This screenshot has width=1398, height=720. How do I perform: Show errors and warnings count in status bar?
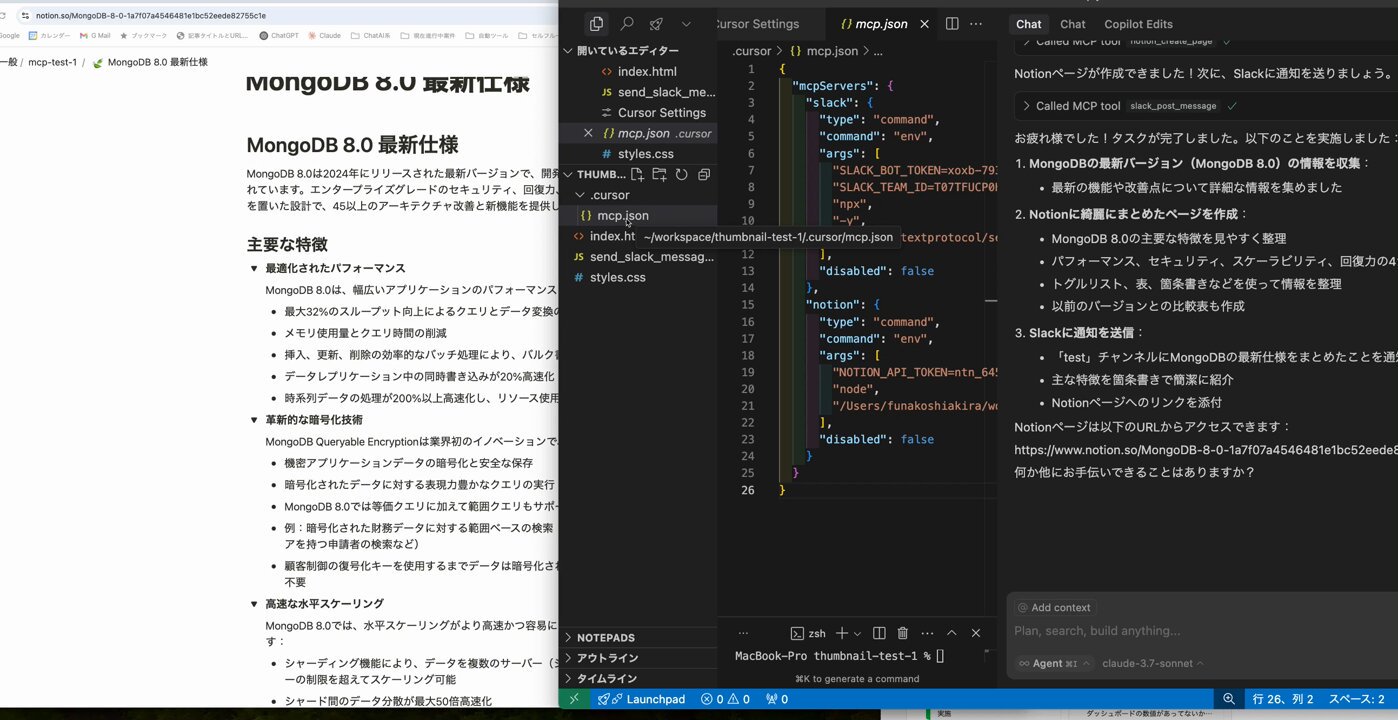point(725,699)
